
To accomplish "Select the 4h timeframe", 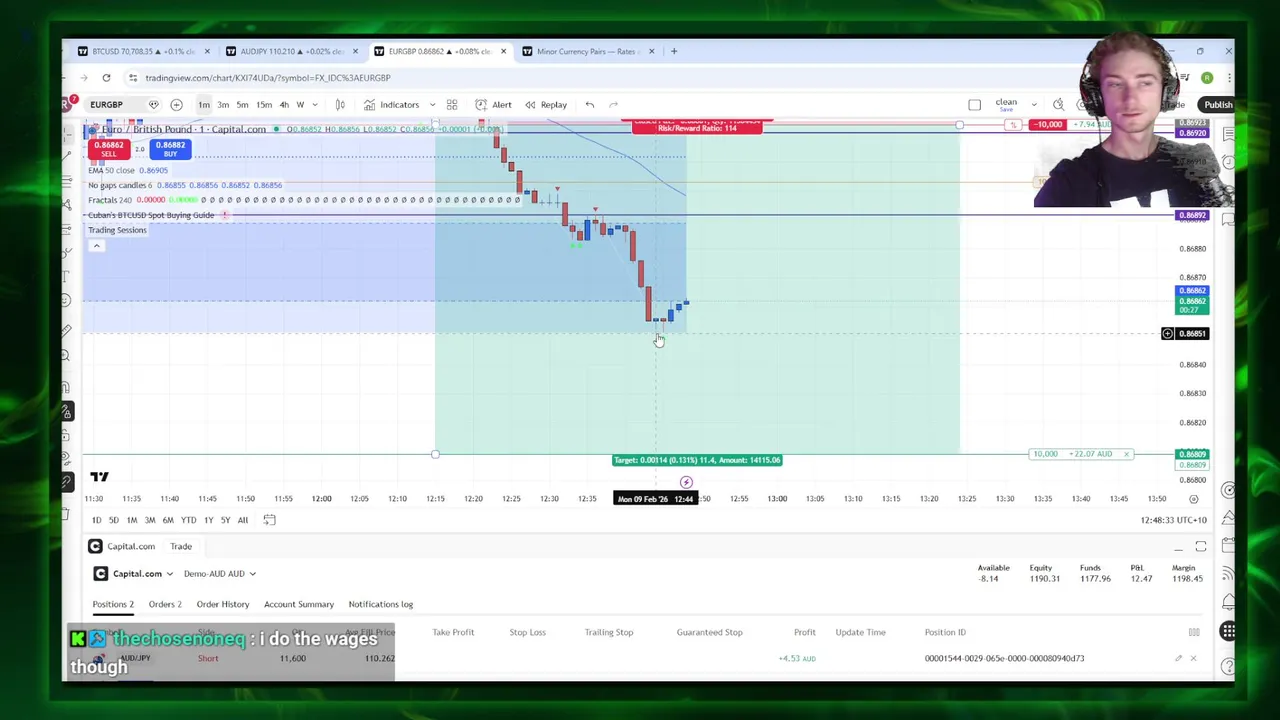I will point(284,104).
